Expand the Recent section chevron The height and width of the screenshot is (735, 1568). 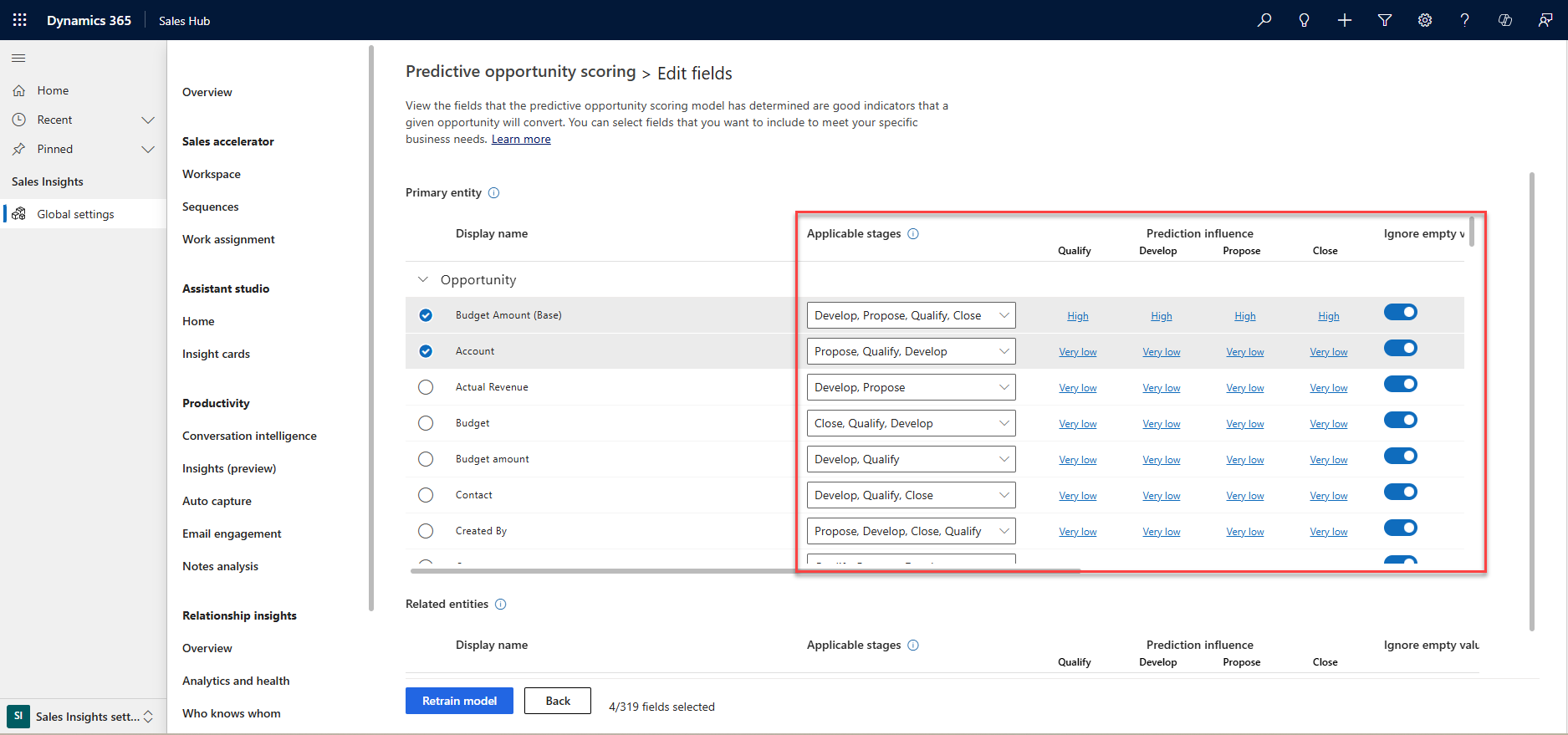(148, 120)
